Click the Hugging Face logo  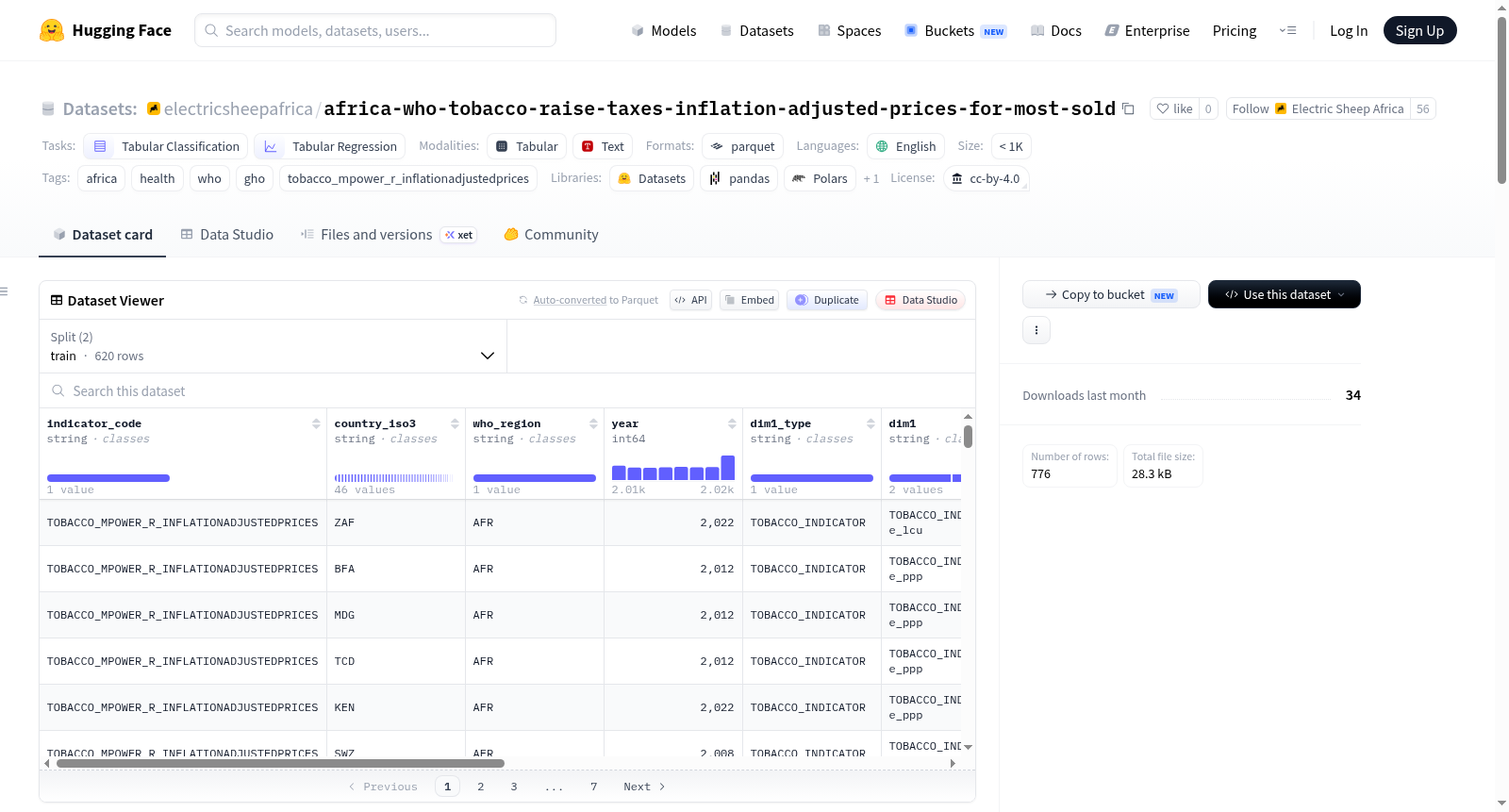[x=105, y=30]
